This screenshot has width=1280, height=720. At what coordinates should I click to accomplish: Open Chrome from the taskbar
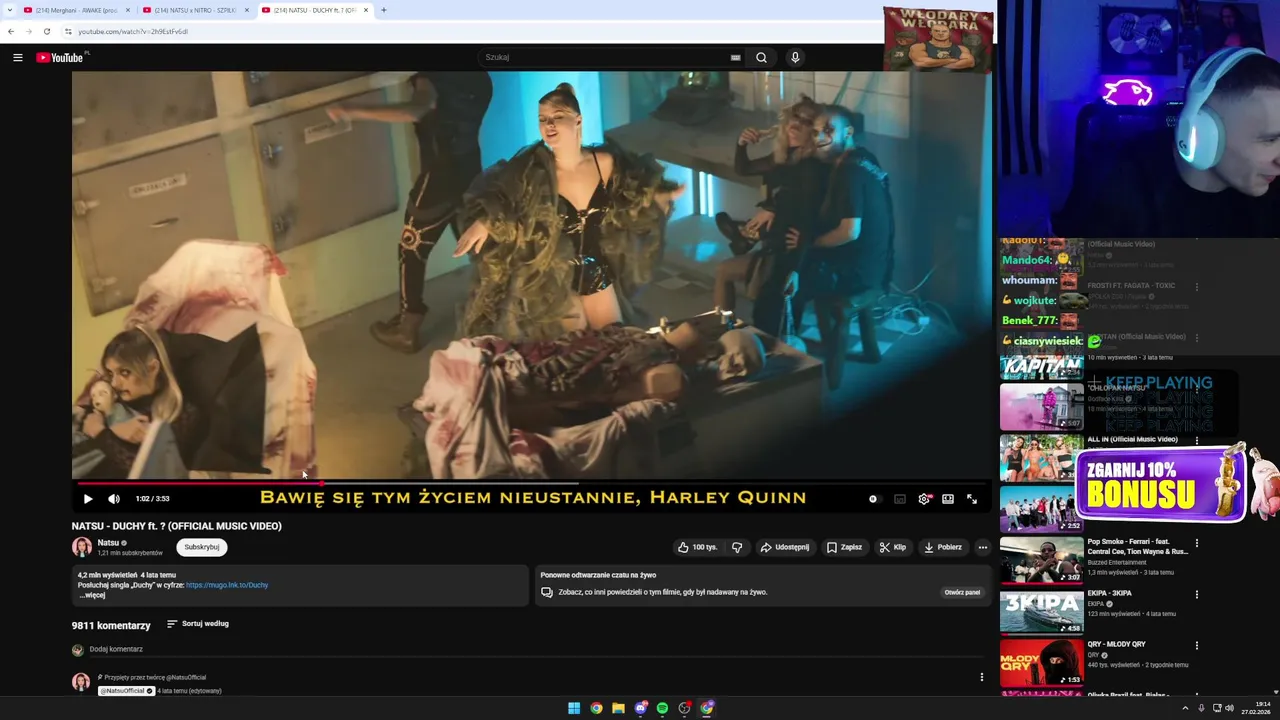pyautogui.click(x=596, y=708)
